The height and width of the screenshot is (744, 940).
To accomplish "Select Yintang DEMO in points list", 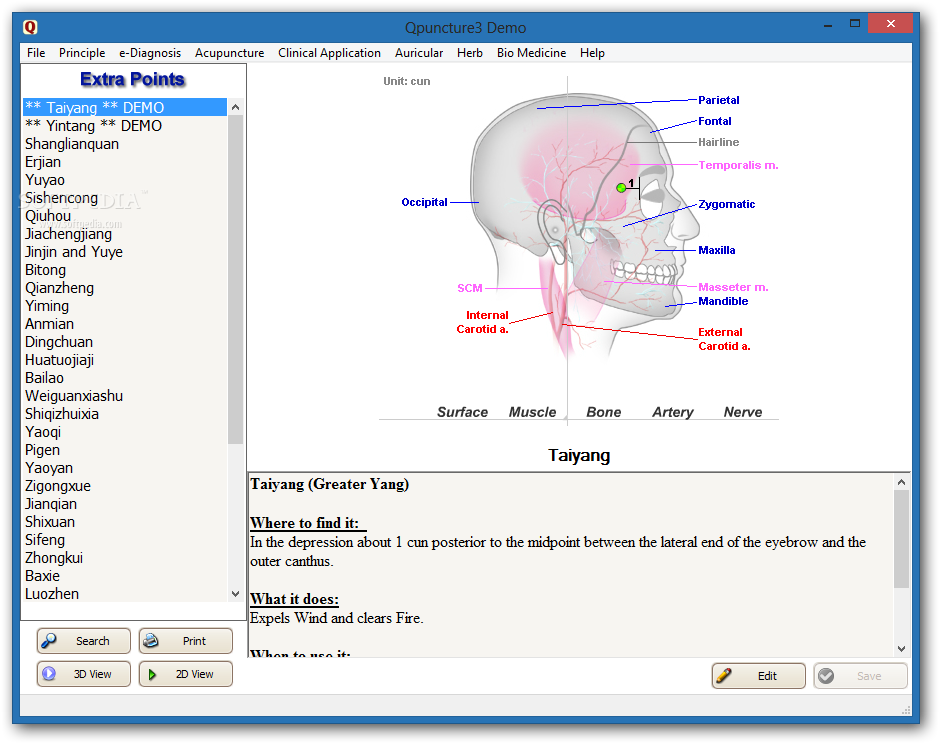I will (125, 125).
